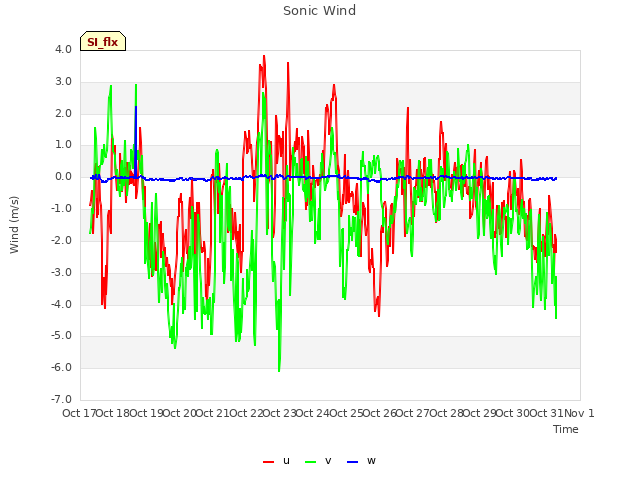Image resolution: width=640 pixels, height=480 pixels.
Task: Click the Time axis label
Action: coord(566,429)
